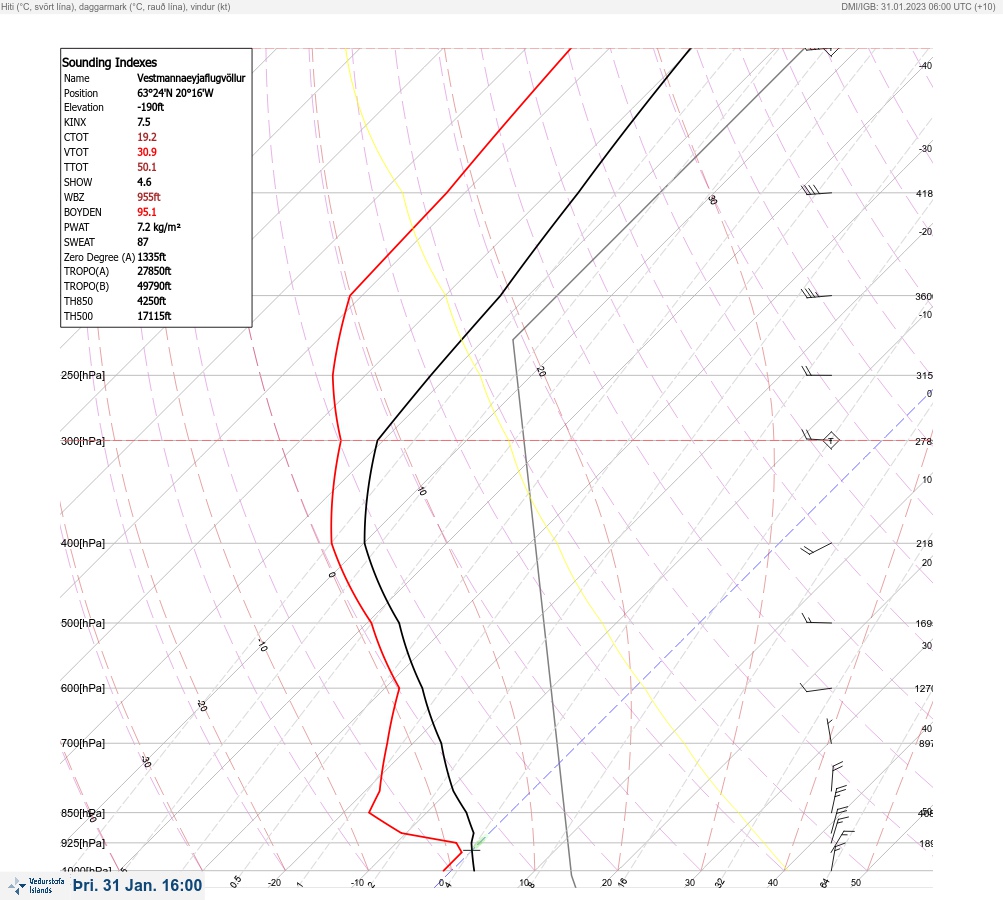The image size is (1003, 900).
Task: Click the 'Sounding Indexes' title
Action: point(109,63)
